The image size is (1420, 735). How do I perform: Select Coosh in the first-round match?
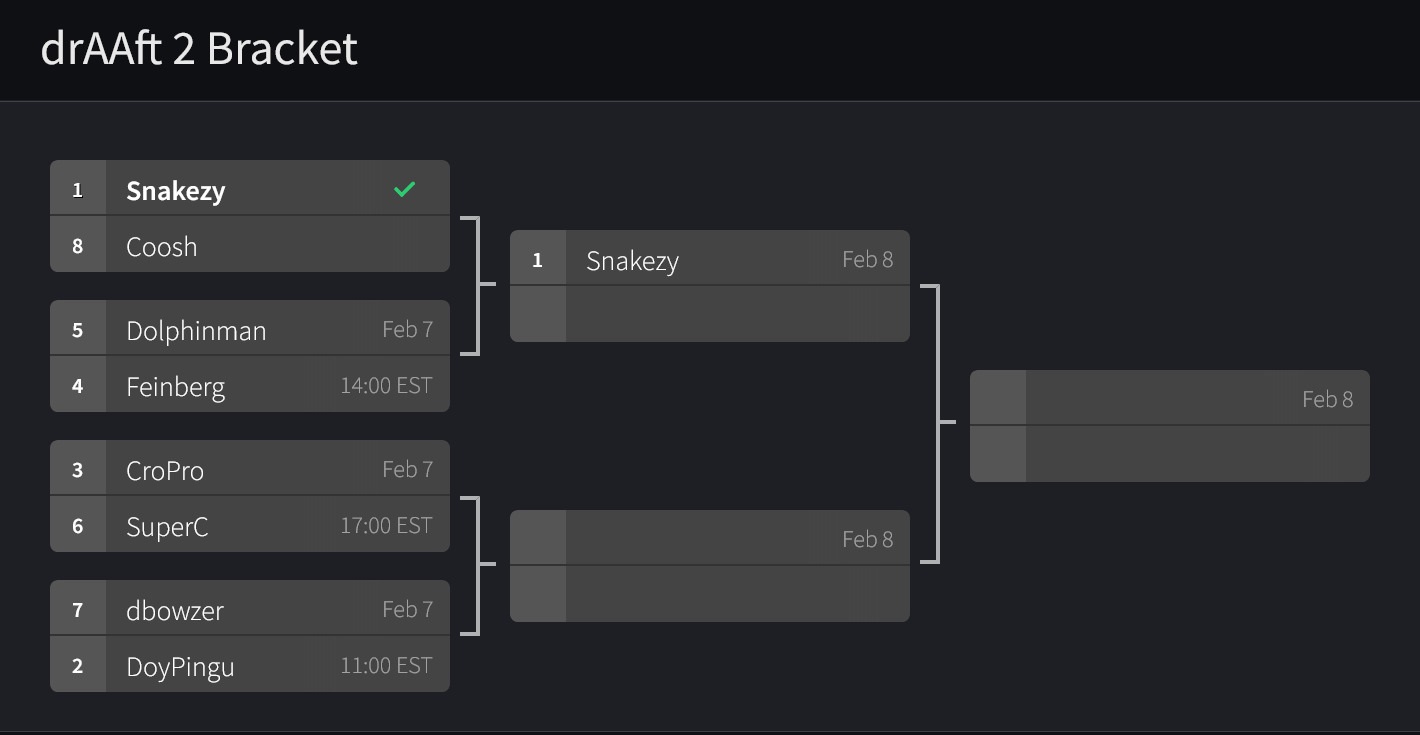click(x=162, y=246)
